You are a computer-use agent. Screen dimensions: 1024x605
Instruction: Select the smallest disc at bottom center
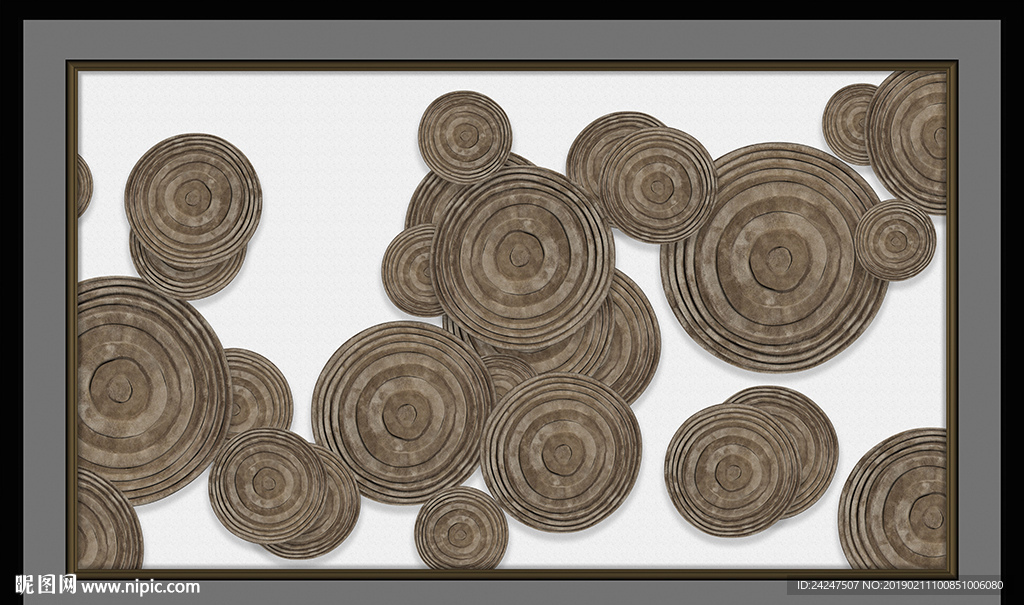(461, 530)
